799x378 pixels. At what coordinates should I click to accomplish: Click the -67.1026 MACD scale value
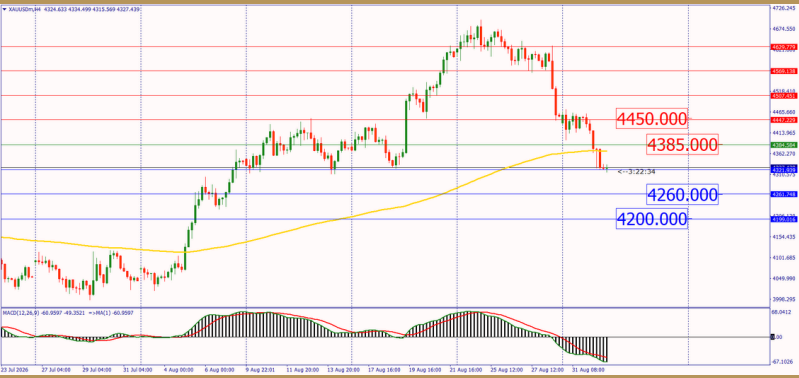tap(783, 362)
